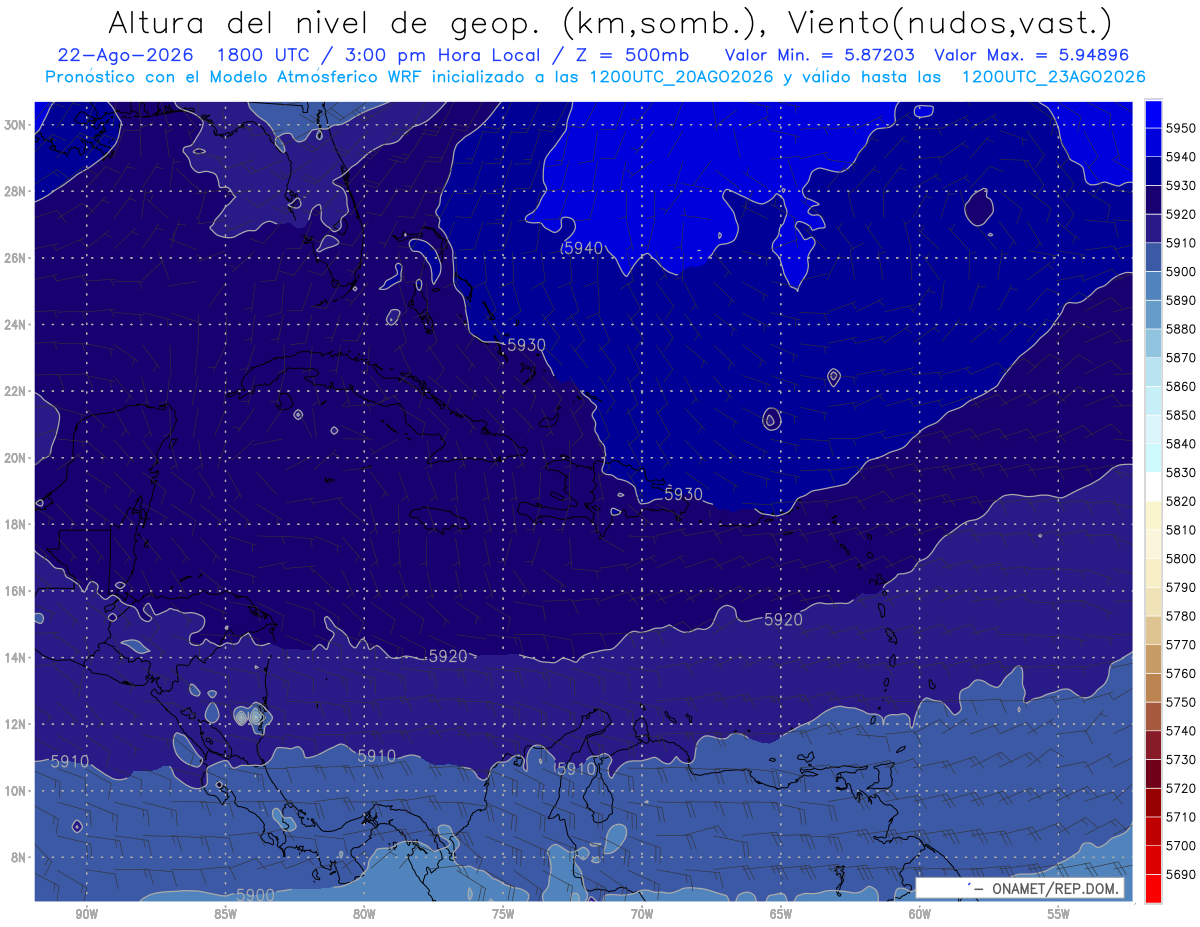Click the 85W longitude axis label
The height and width of the screenshot is (927, 1200).
[x=225, y=915]
